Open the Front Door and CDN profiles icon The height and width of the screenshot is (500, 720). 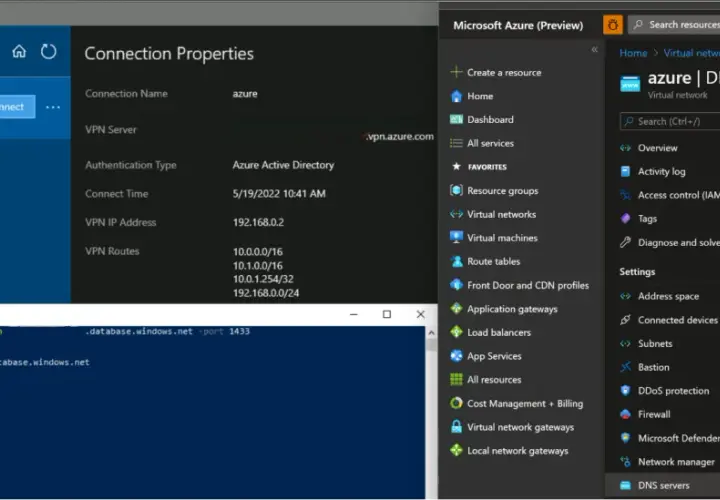coord(456,285)
